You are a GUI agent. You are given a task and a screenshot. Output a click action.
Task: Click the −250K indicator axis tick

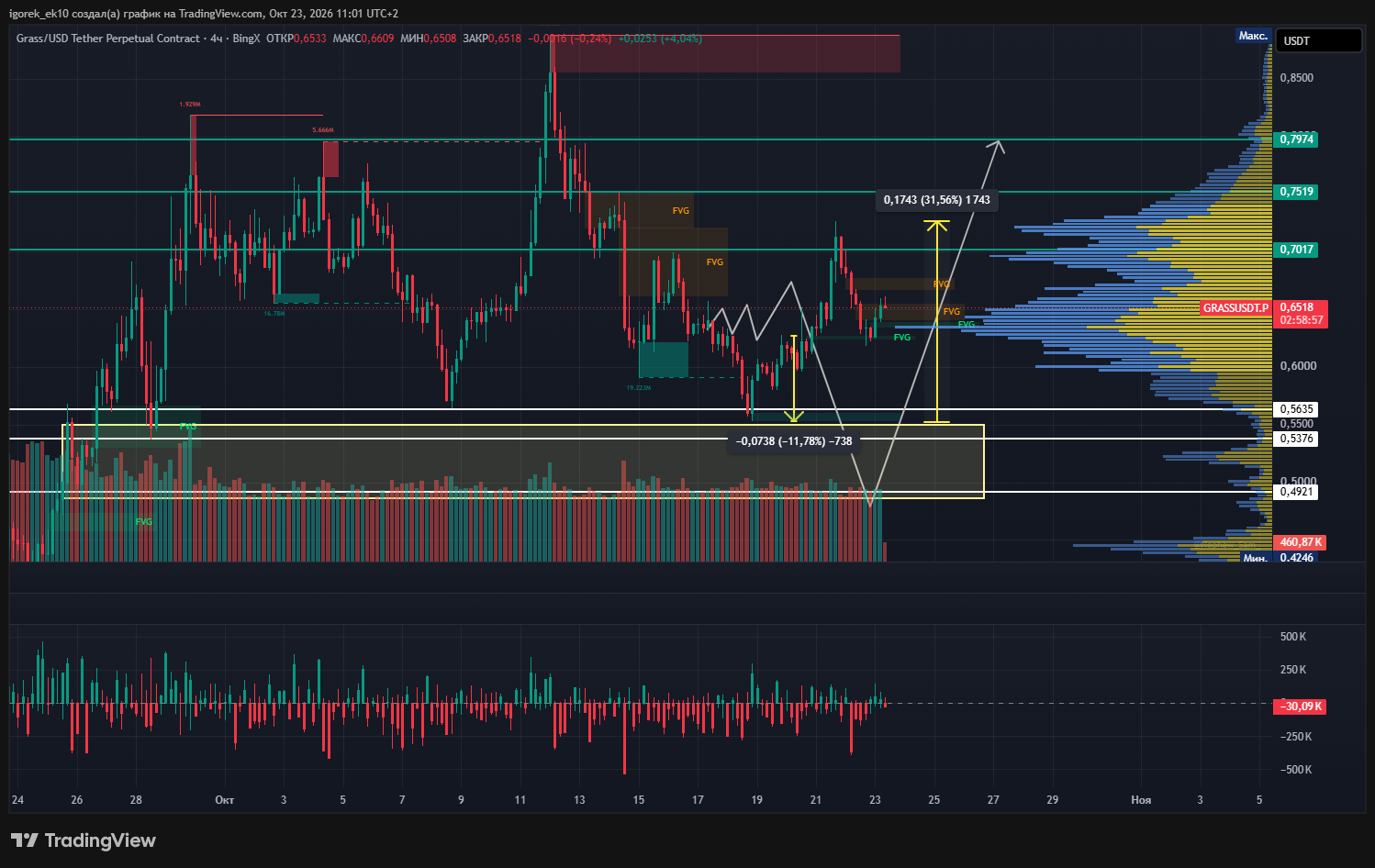[x=1296, y=737]
